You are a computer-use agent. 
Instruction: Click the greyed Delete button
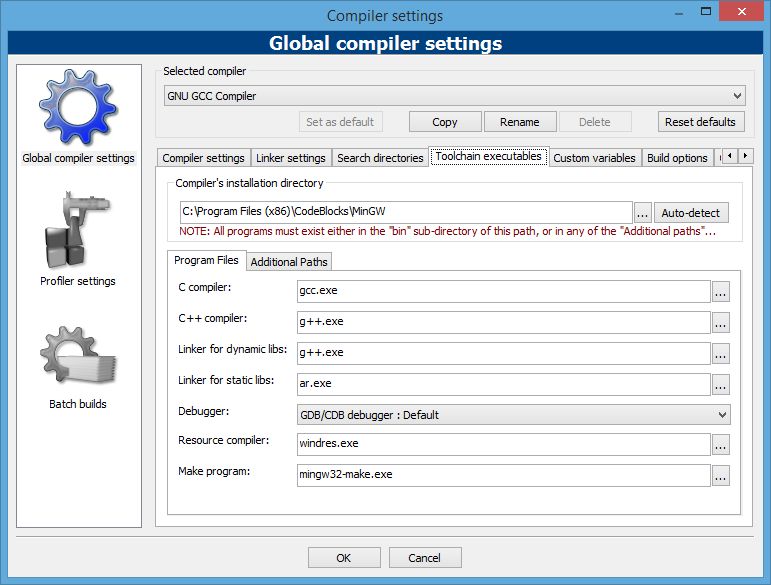point(595,122)
